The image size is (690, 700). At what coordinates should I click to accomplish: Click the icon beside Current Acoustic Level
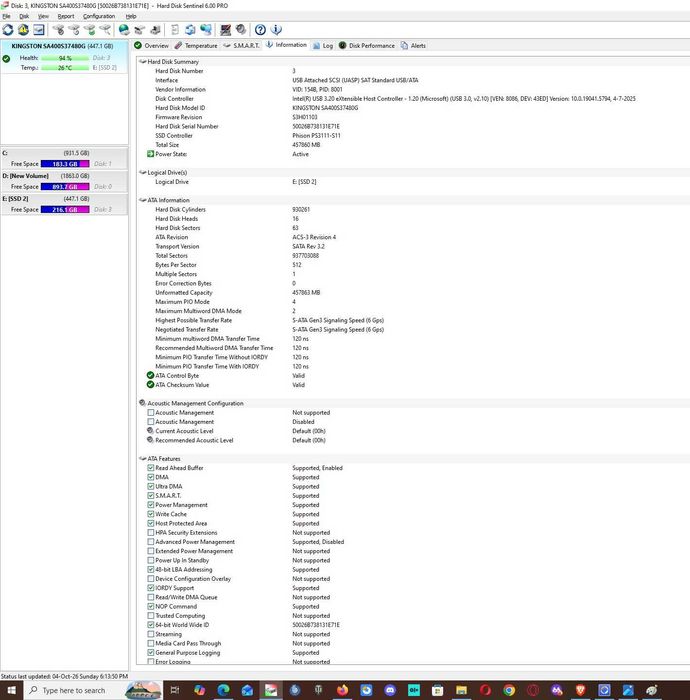[x=150, y=431]
